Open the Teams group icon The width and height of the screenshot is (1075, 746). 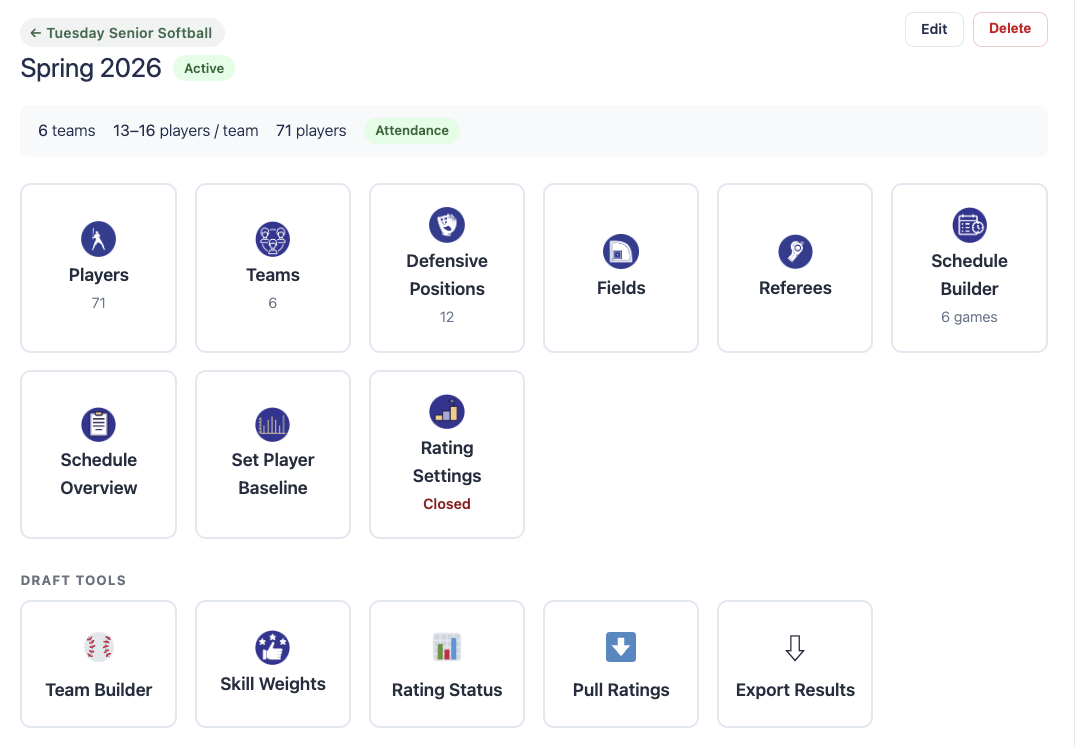click(272, 239)
